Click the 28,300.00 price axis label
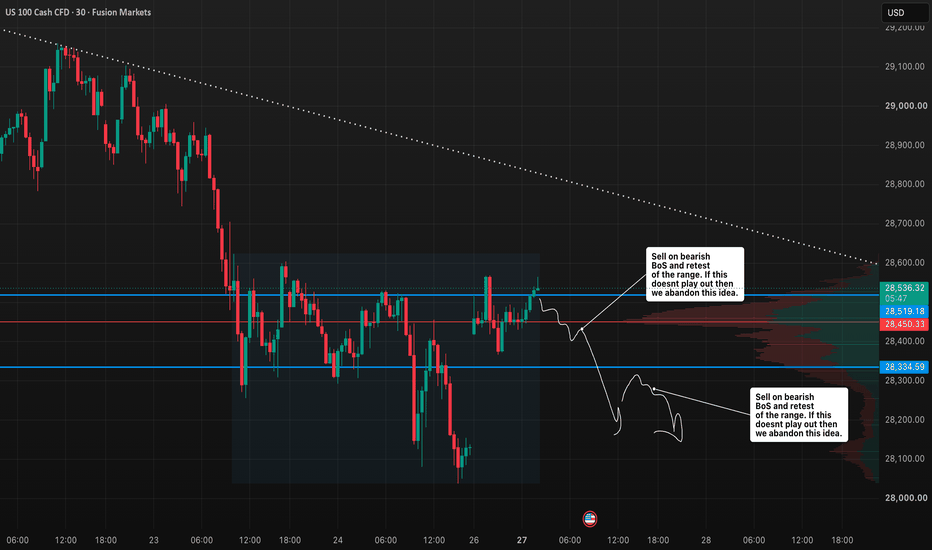 click(905, 381)
